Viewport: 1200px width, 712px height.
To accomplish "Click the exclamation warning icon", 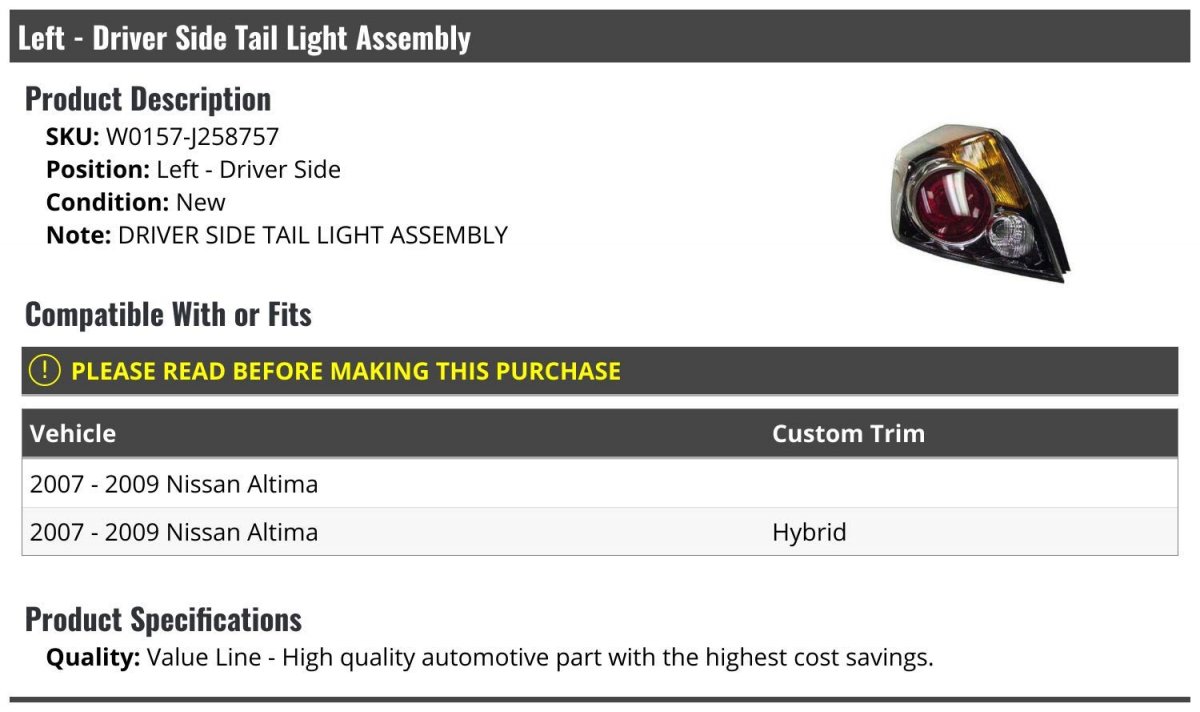I will (45, 371).
